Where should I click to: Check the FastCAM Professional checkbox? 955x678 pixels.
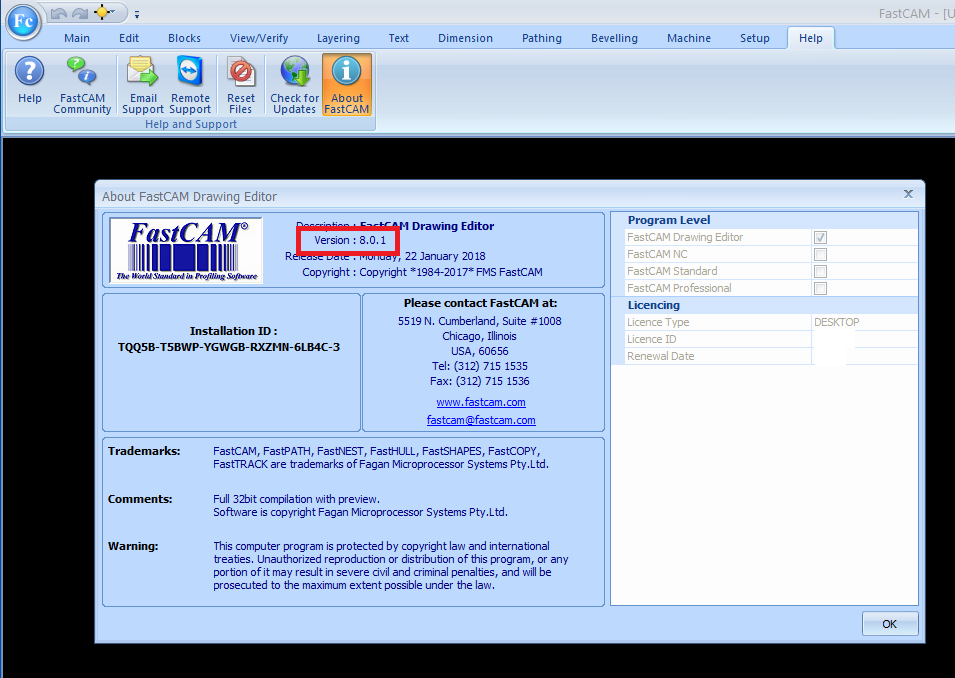pos(820,289)
